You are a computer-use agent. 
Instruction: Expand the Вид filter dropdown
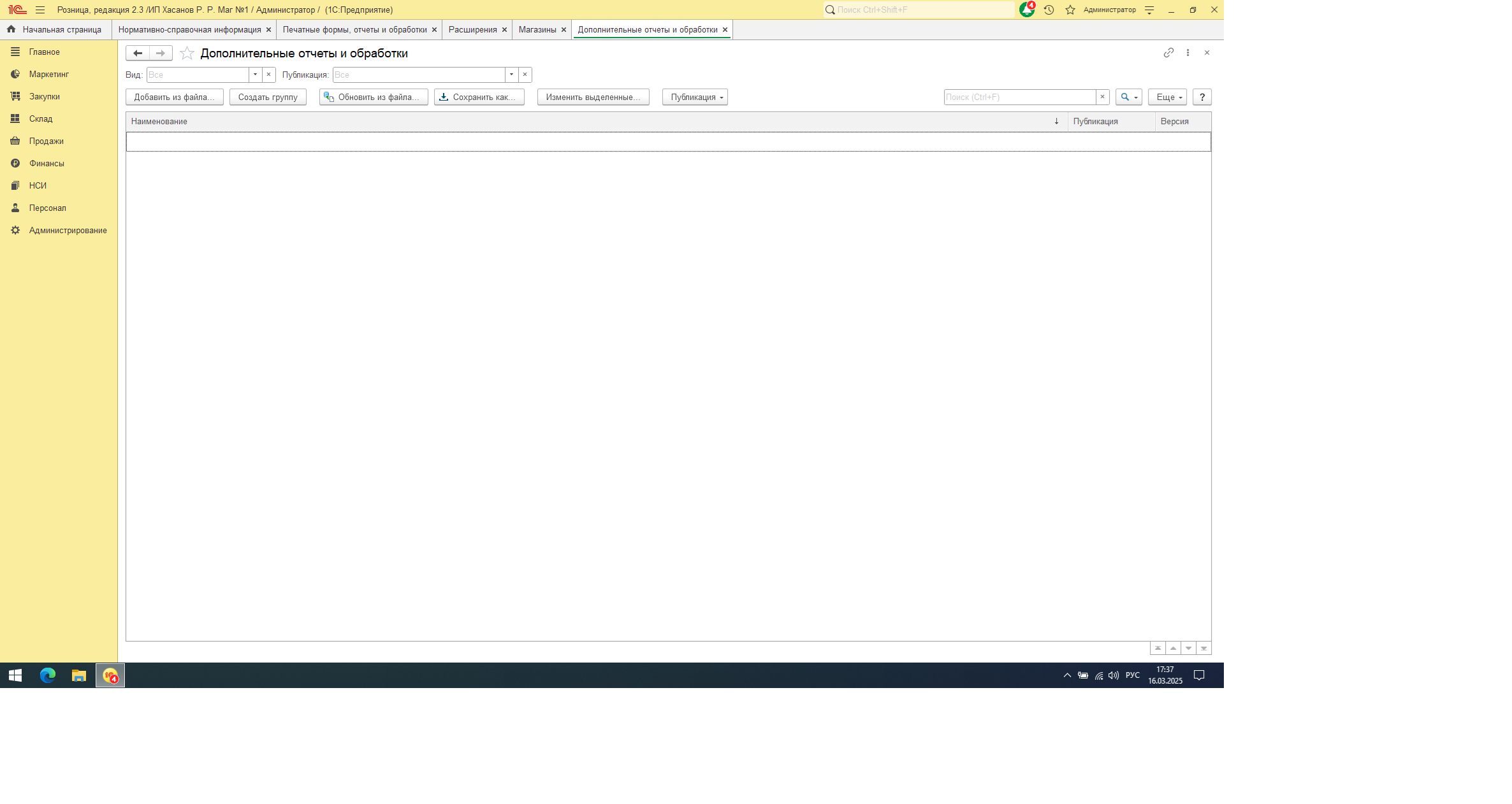click(255, 75)
